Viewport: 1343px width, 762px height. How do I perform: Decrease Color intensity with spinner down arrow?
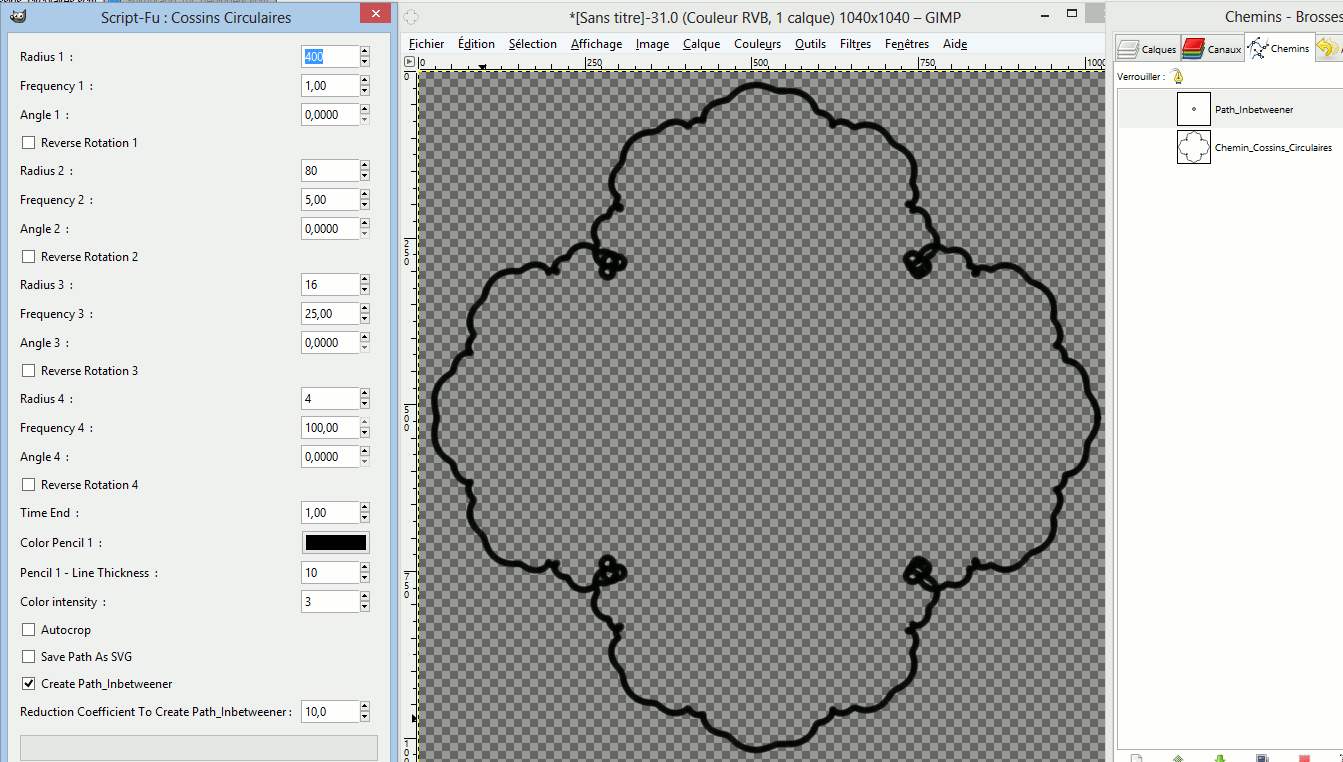(364, 608)
